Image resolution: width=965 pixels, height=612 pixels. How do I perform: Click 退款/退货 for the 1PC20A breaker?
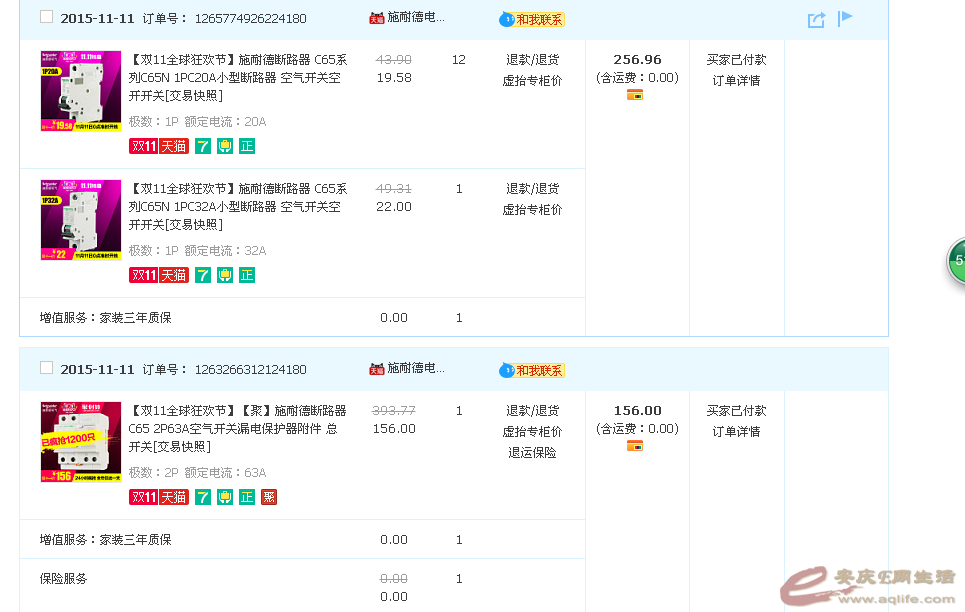532,60
